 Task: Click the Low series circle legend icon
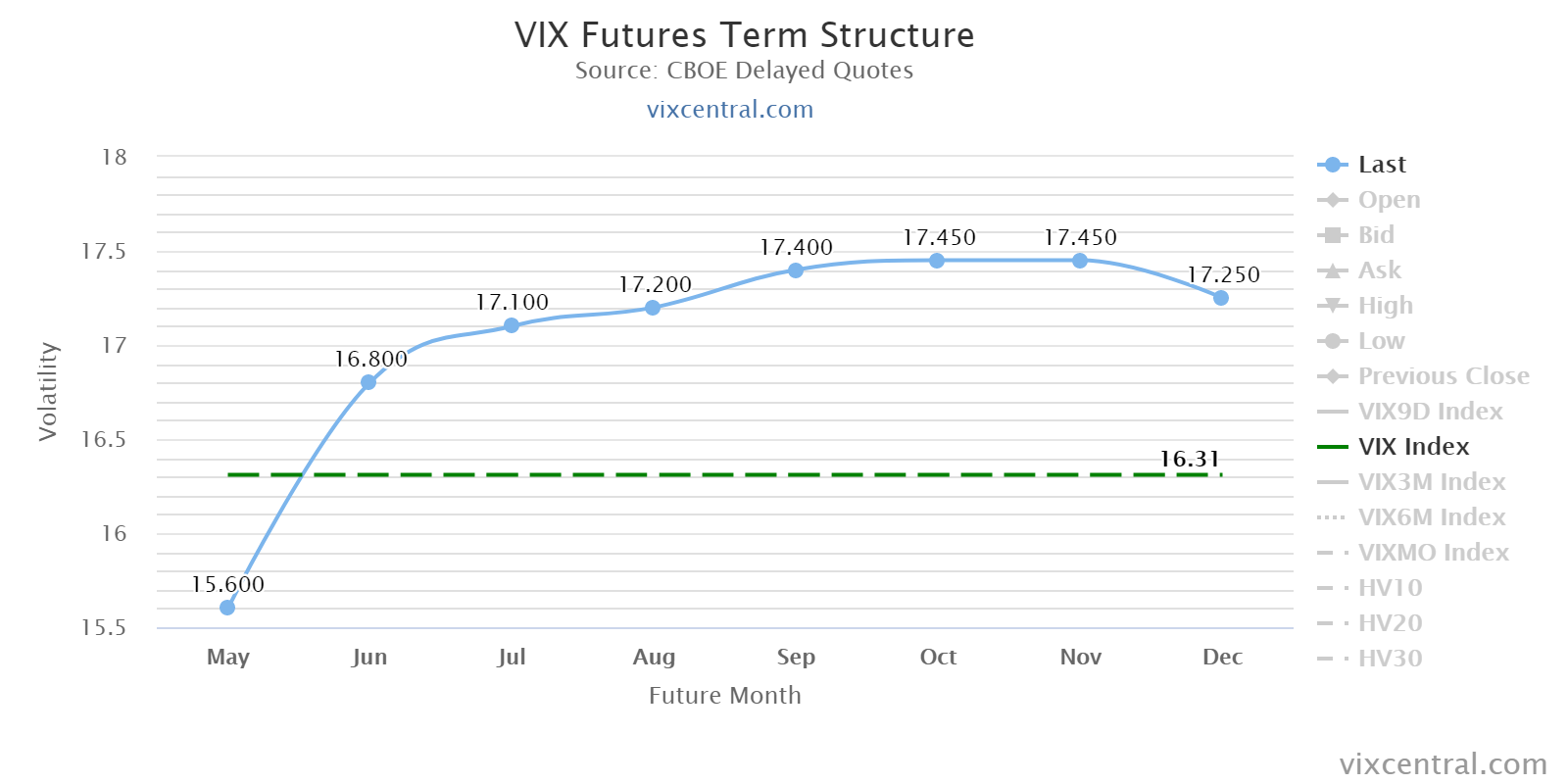coord(1332,341)
